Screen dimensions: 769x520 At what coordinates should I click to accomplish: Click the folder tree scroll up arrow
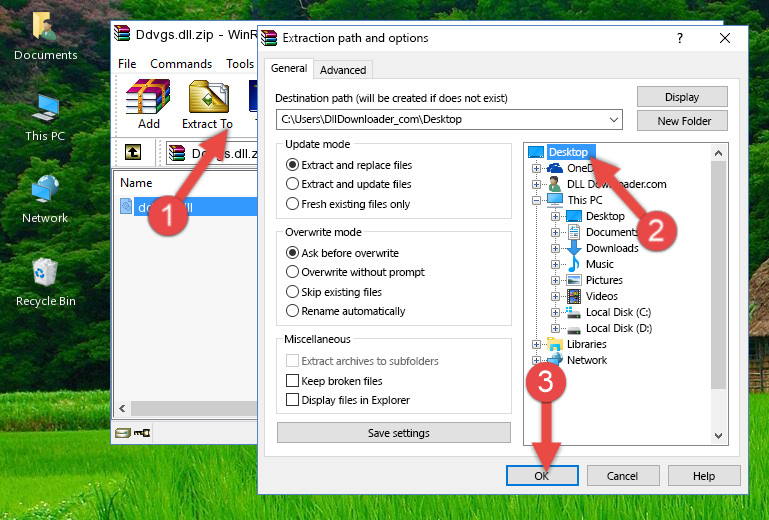tap(718, 153)
